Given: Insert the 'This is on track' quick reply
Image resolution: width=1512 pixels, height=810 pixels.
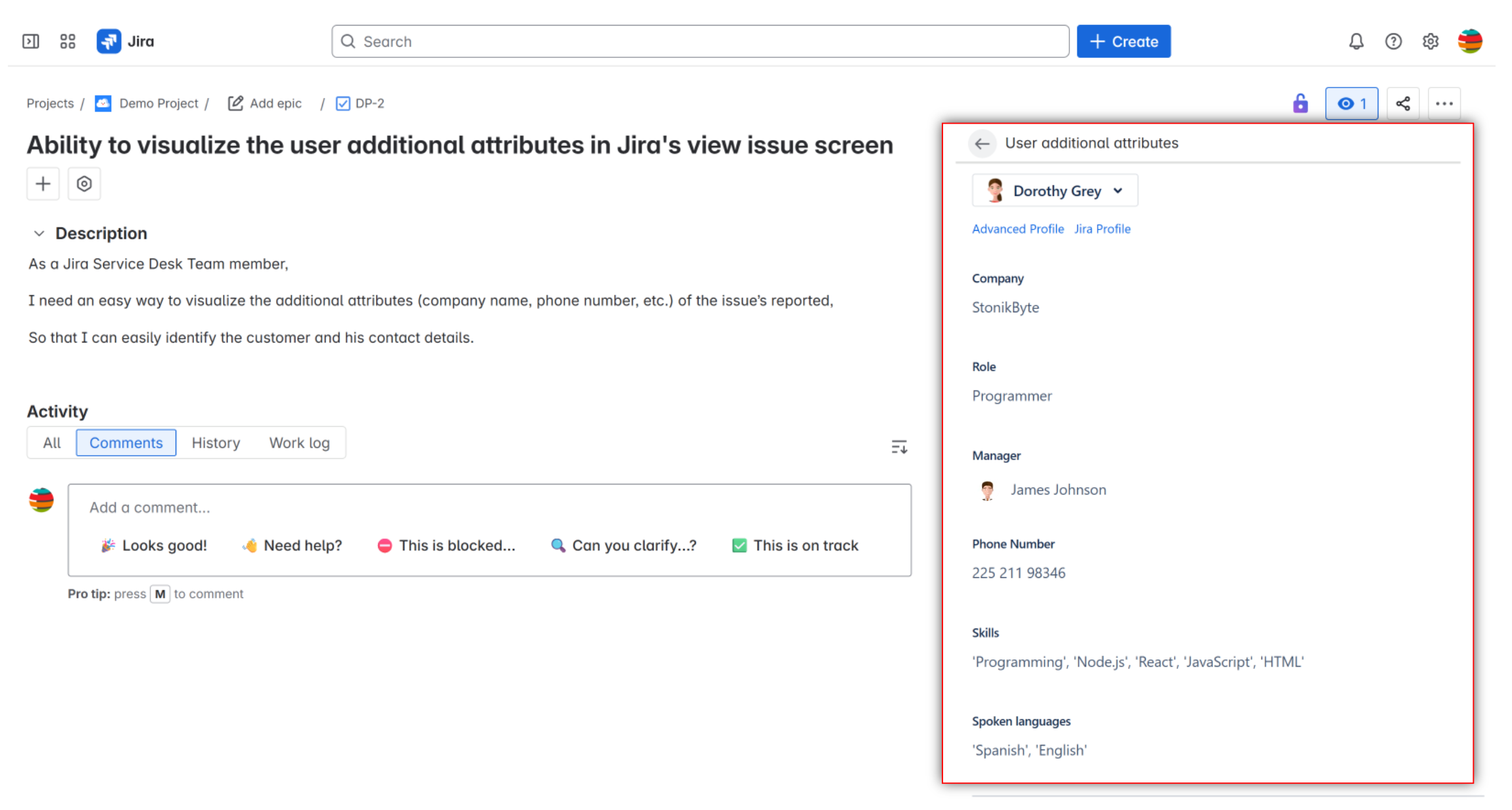Looking at the screenshot, I should (x=795, y=545).
